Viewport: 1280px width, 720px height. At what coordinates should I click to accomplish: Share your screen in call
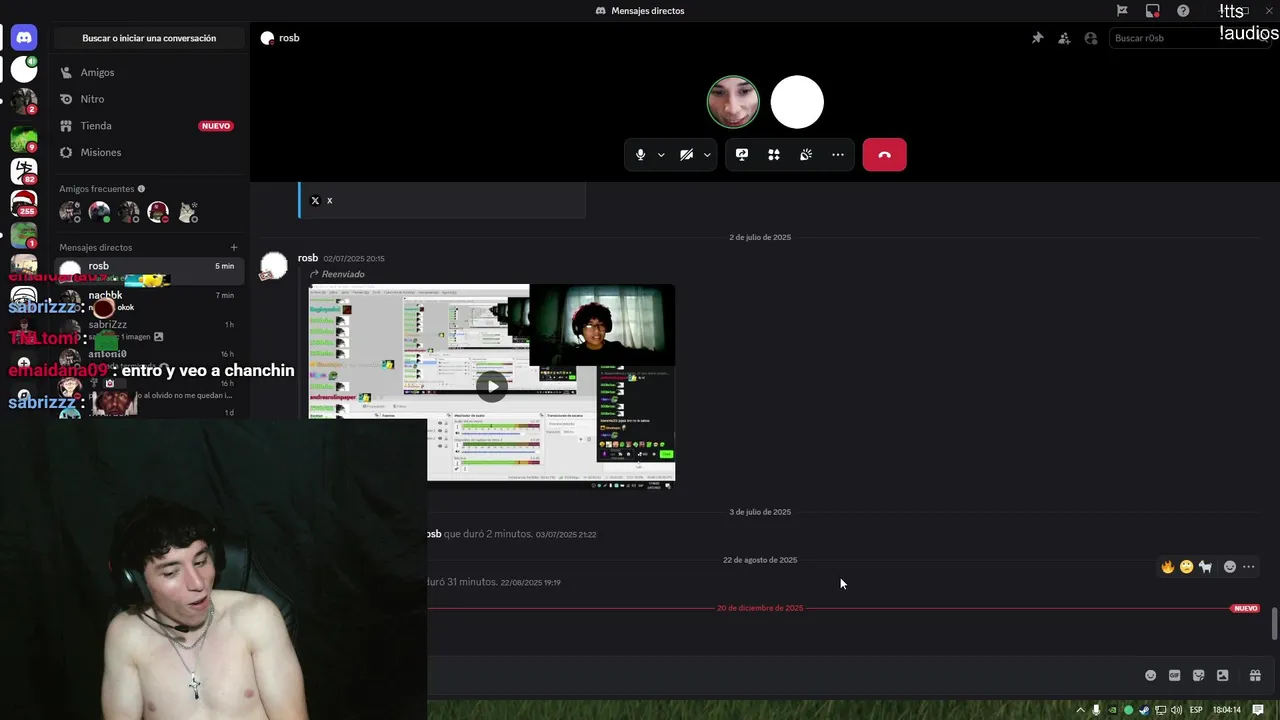point(742,155)
